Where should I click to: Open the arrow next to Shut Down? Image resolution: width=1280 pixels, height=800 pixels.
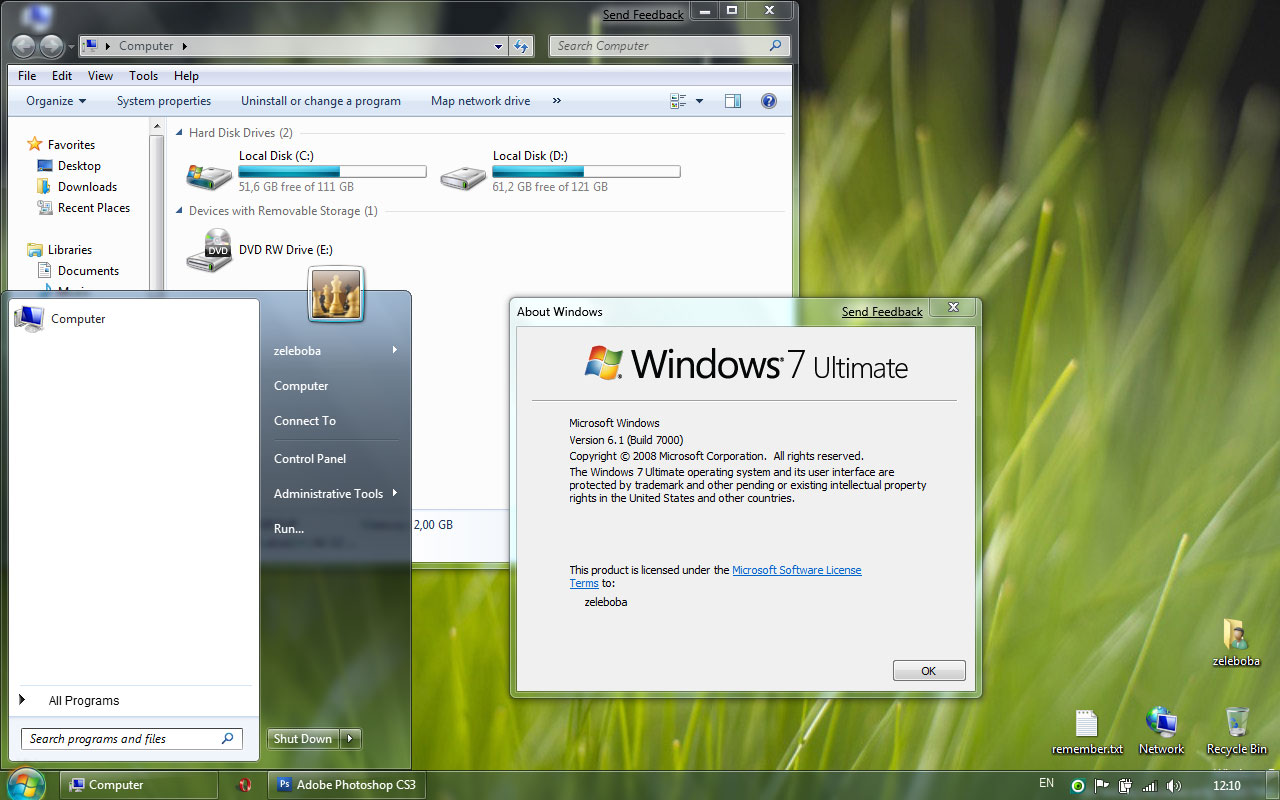point(350,739)
